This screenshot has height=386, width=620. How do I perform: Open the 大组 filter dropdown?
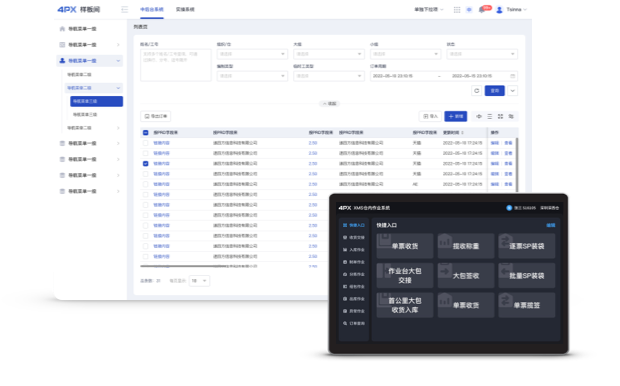329,54
